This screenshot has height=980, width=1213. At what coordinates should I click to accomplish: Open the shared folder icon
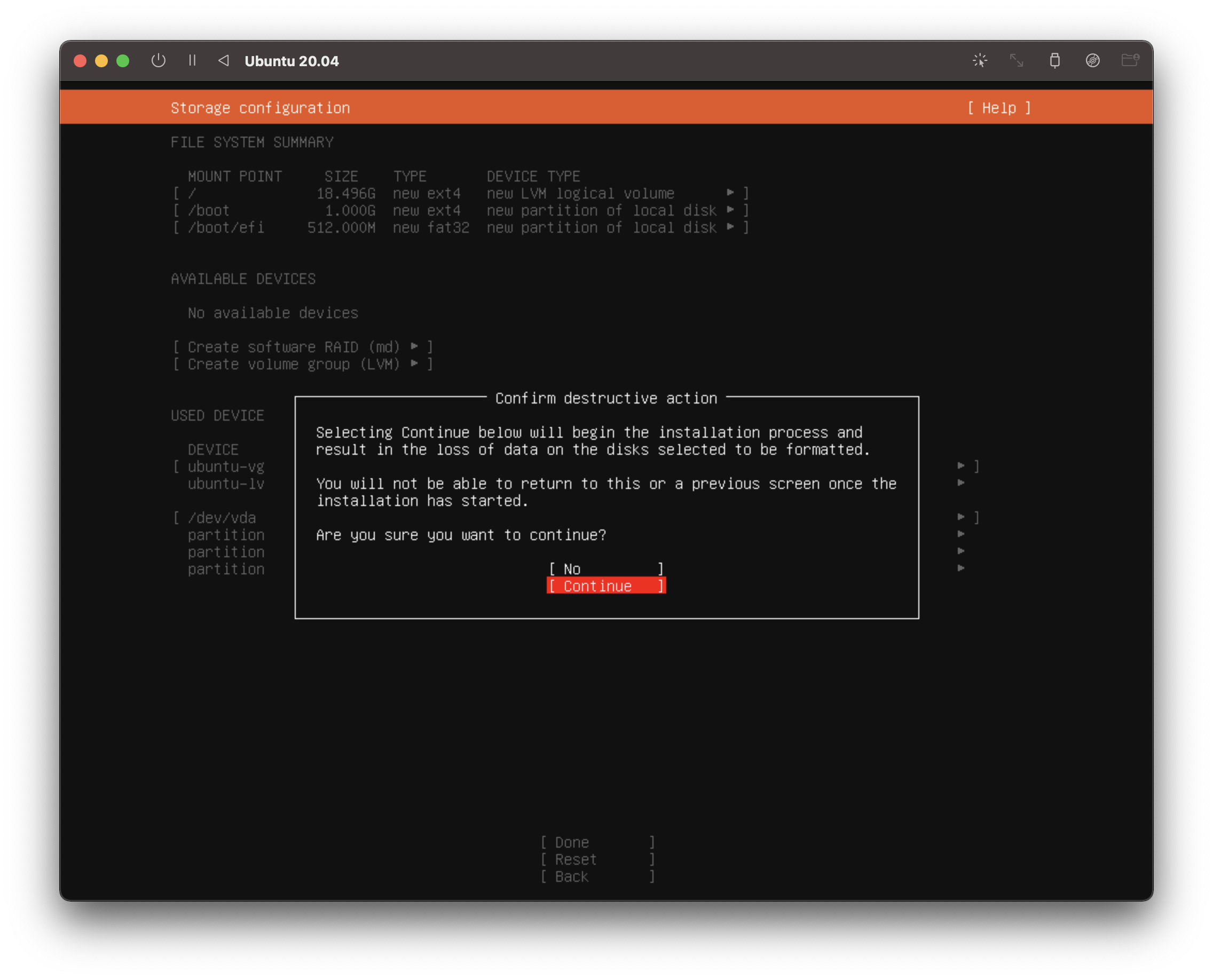coord(1130,60)
